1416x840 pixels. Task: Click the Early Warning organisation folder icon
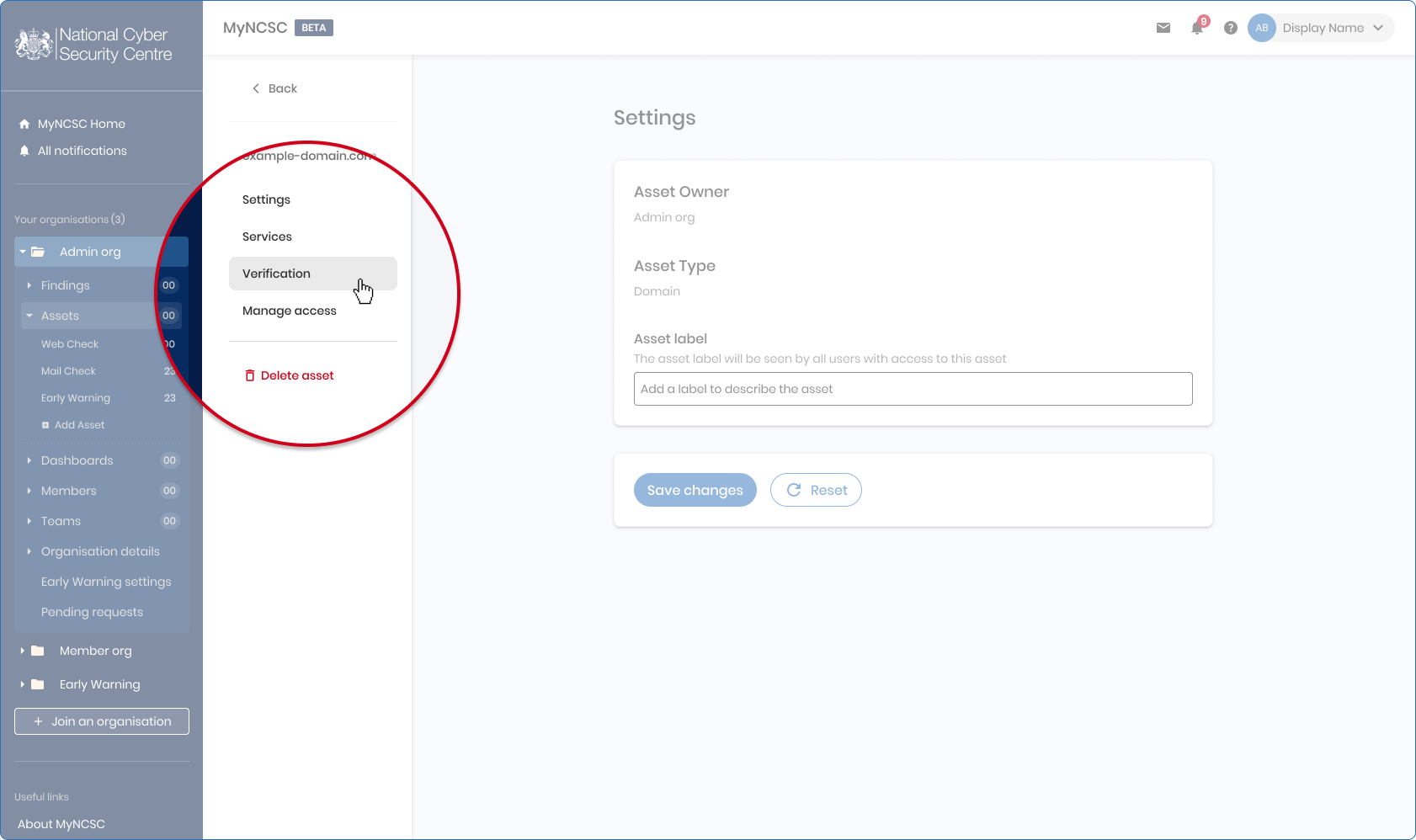point(38,684)
